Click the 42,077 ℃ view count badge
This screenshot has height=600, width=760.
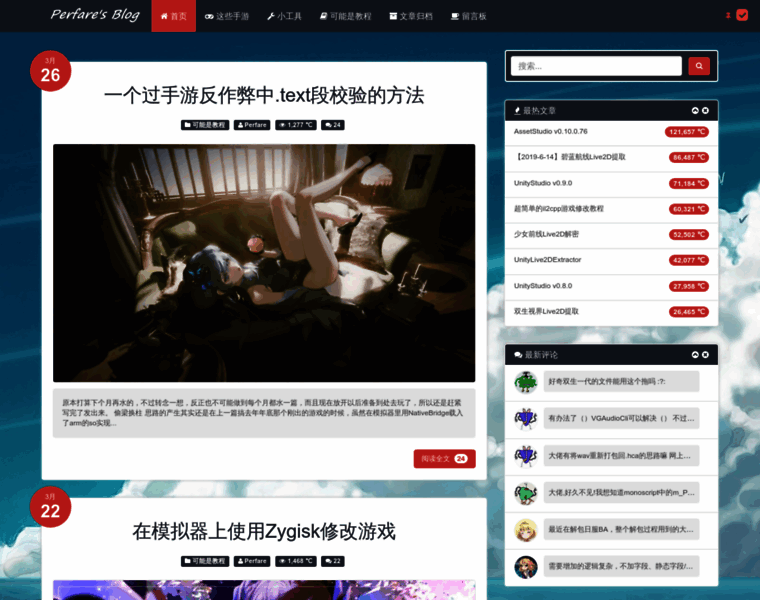click(688, 260)
